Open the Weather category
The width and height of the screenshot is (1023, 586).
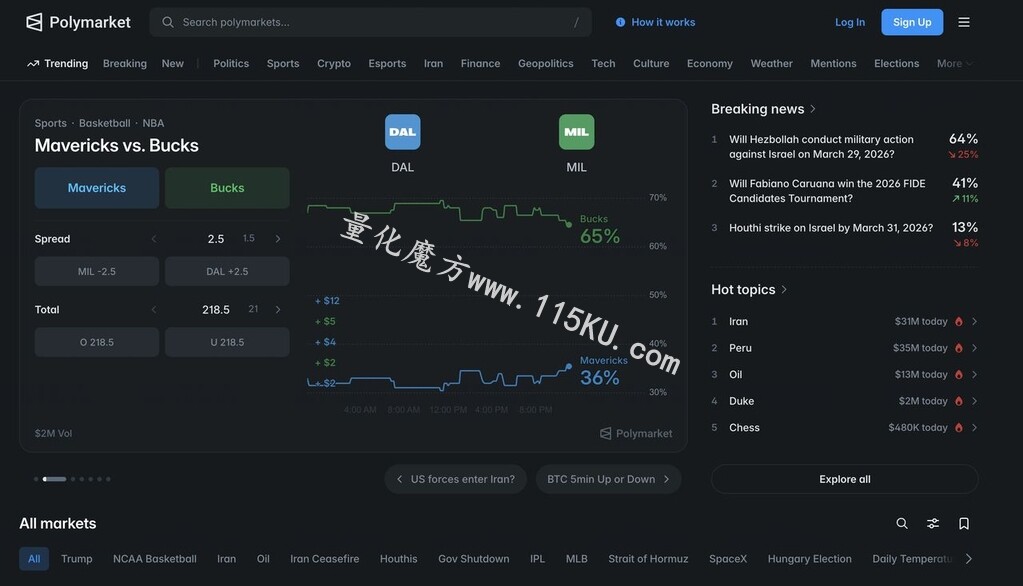coord(771,63)
